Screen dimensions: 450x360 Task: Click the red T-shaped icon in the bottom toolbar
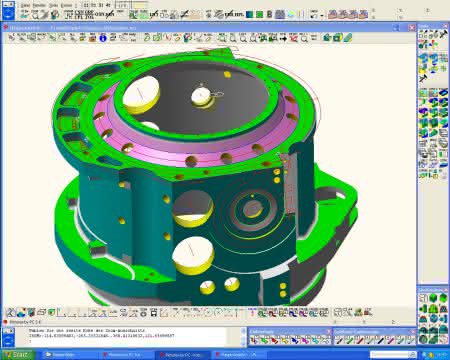click(252, 313)
